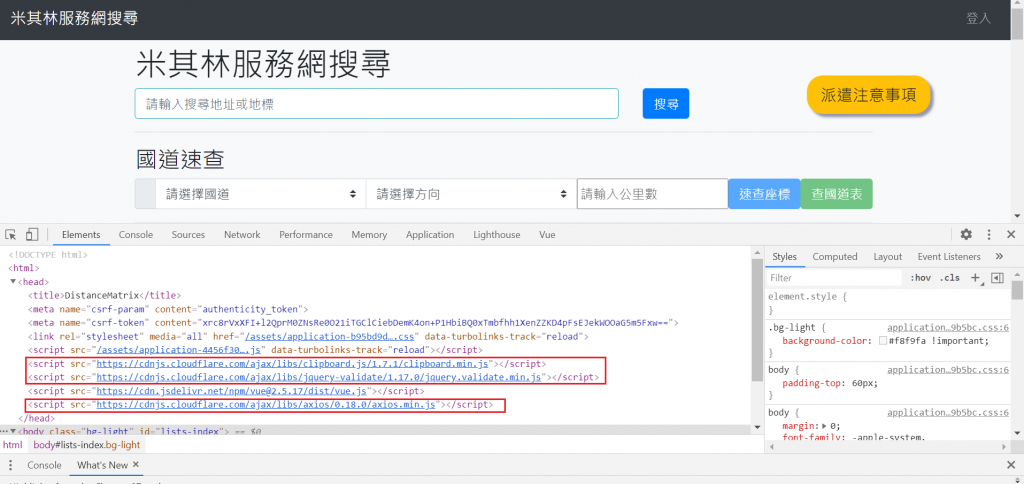Open the Performance tab
The height and width of the screenshot is (484, 1024).
coord(306,234)
